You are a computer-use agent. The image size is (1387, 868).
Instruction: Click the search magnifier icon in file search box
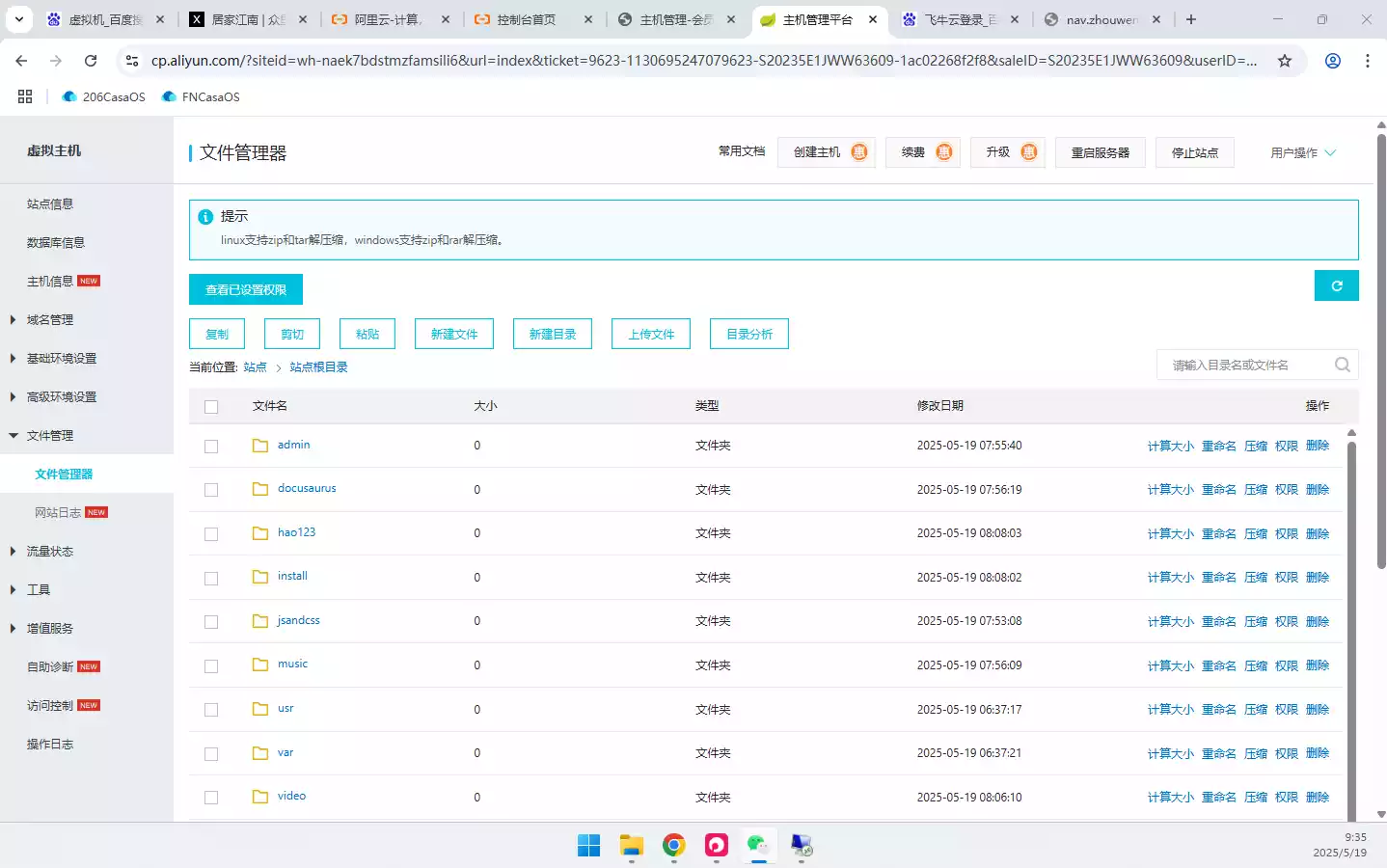tap(1343, 365)
